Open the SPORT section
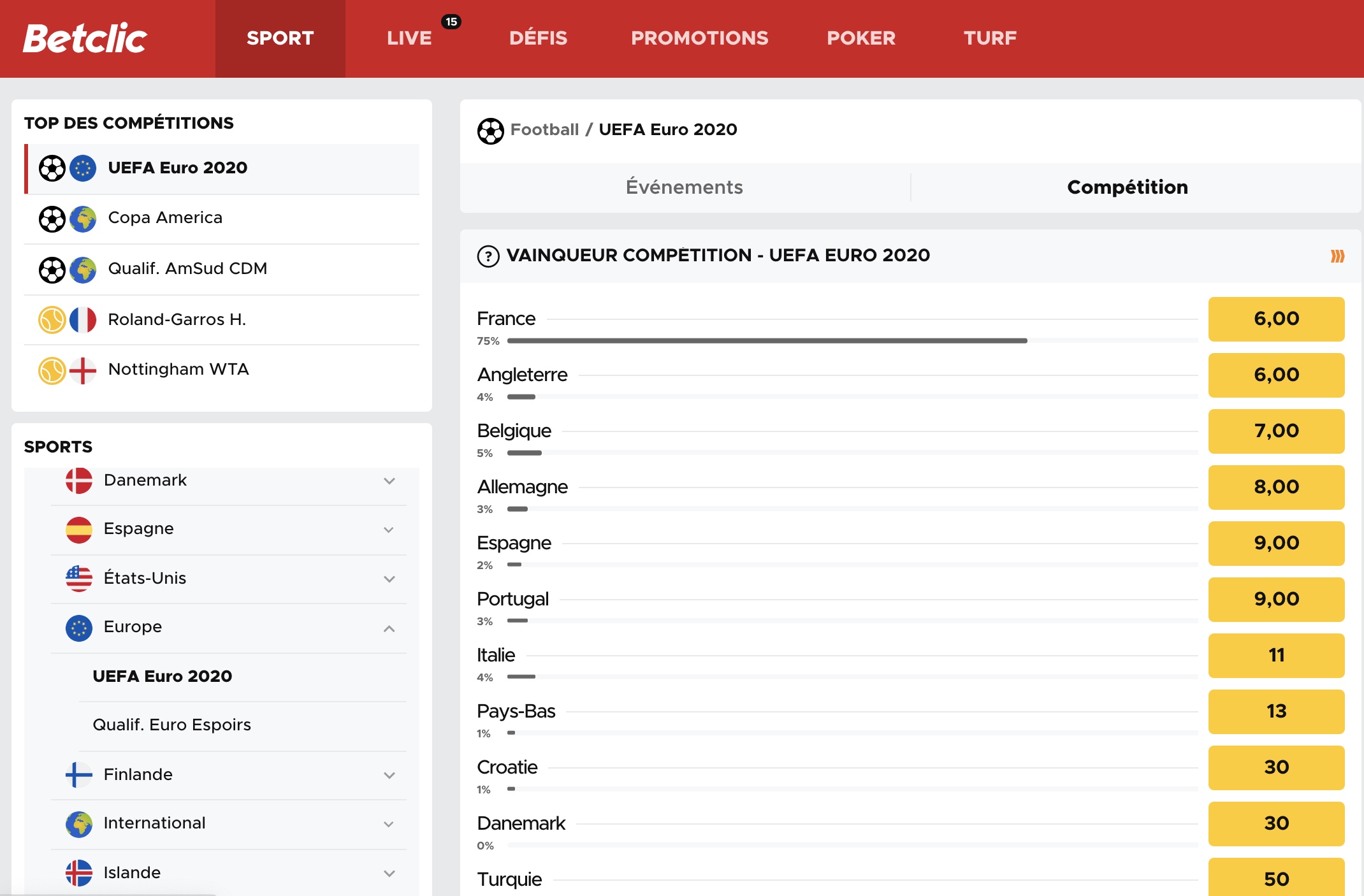Viewport: 1364px width, 896px height. (x=280, y=38)
